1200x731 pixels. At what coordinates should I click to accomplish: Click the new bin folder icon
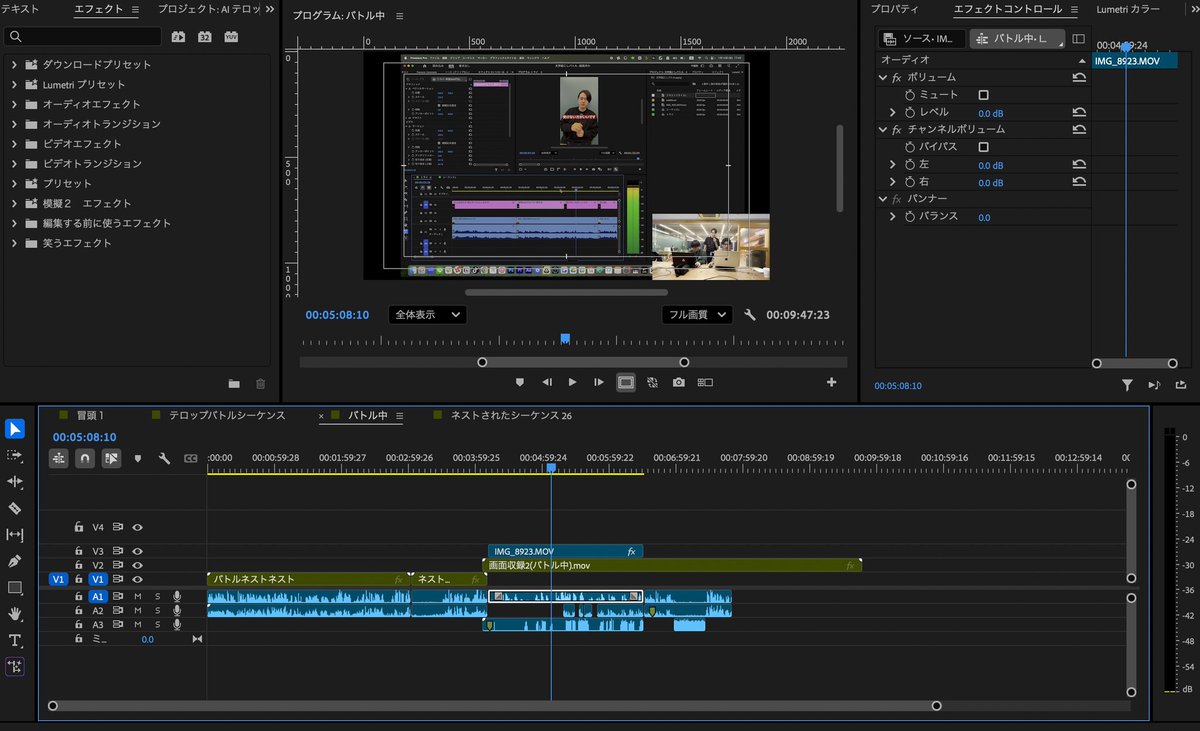click(x=234, y=383)
